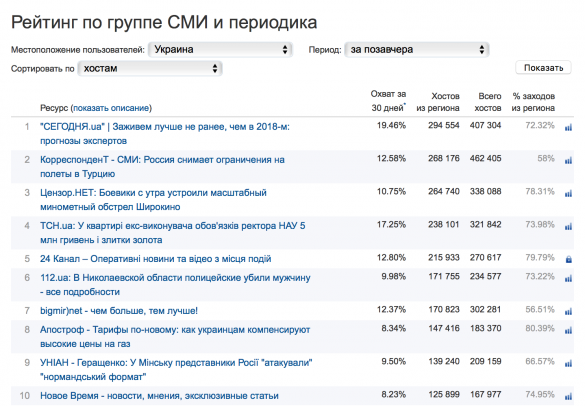Open the Новое Время resource link
Screen dimensions: 585x406
[159, 396]
